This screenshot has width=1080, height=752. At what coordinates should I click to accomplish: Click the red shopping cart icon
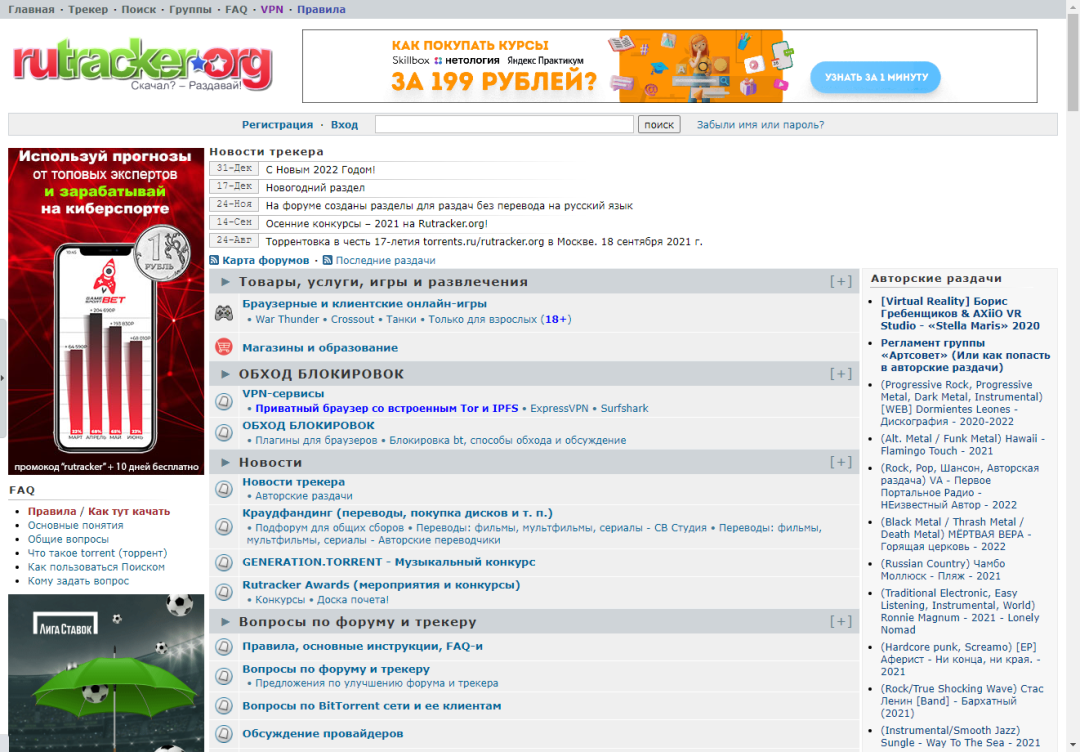tap(224, 347)
